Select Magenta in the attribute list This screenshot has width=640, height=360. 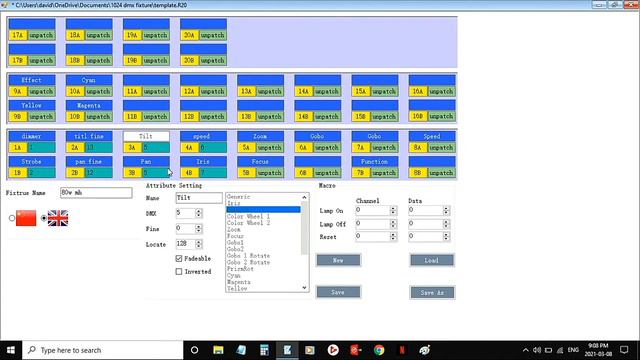click(x=238, y=282)
